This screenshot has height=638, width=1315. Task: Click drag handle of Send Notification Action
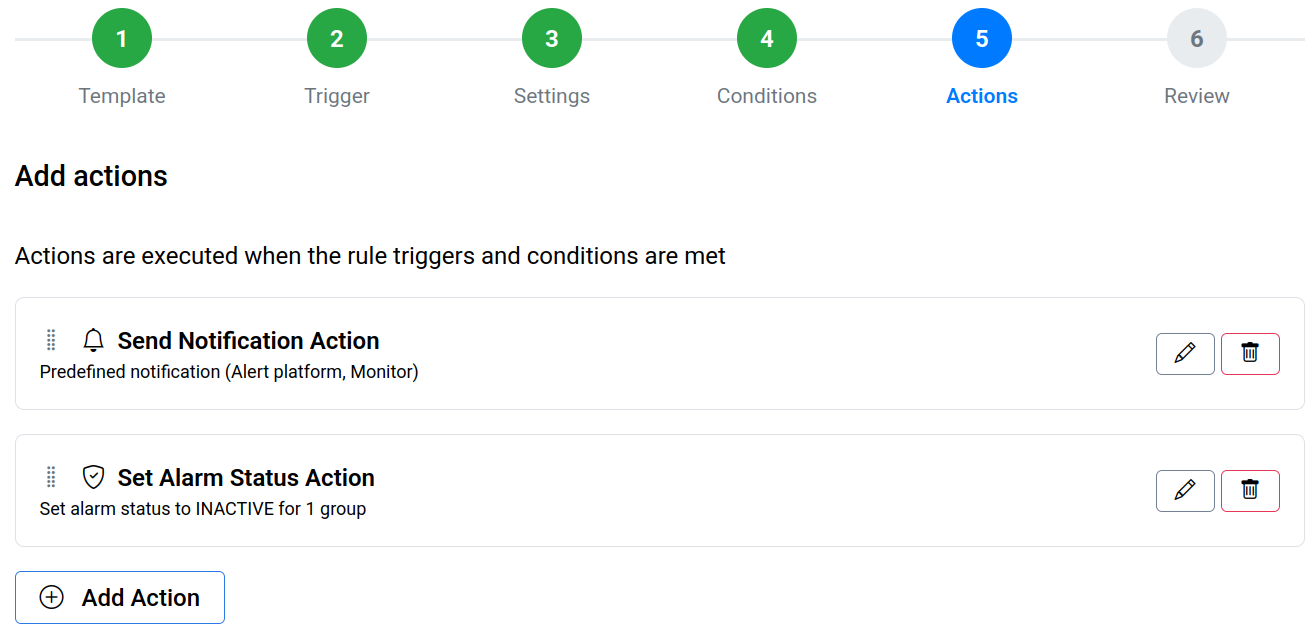(x=52, y=341)
